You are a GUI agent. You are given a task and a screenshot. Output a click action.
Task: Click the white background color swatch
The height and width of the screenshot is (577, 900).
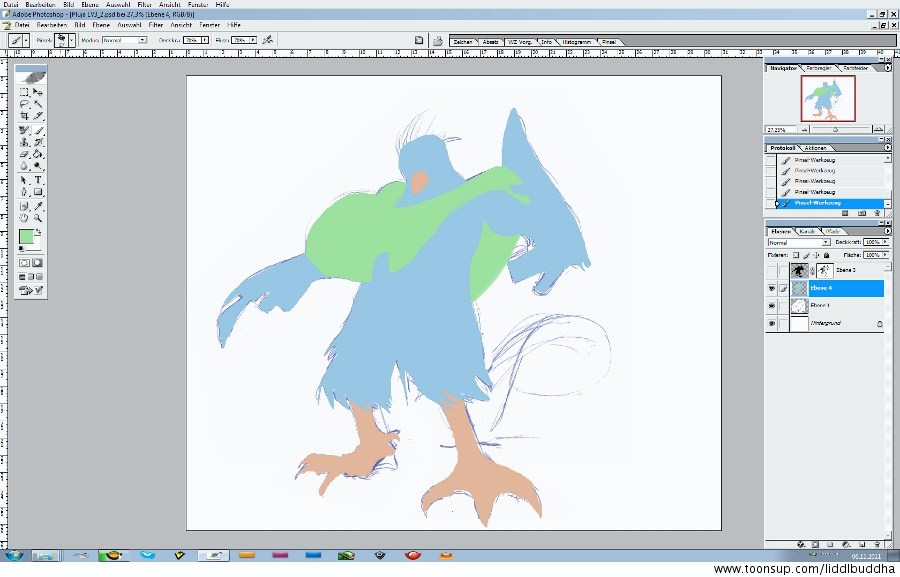click(x=36, y=245)
